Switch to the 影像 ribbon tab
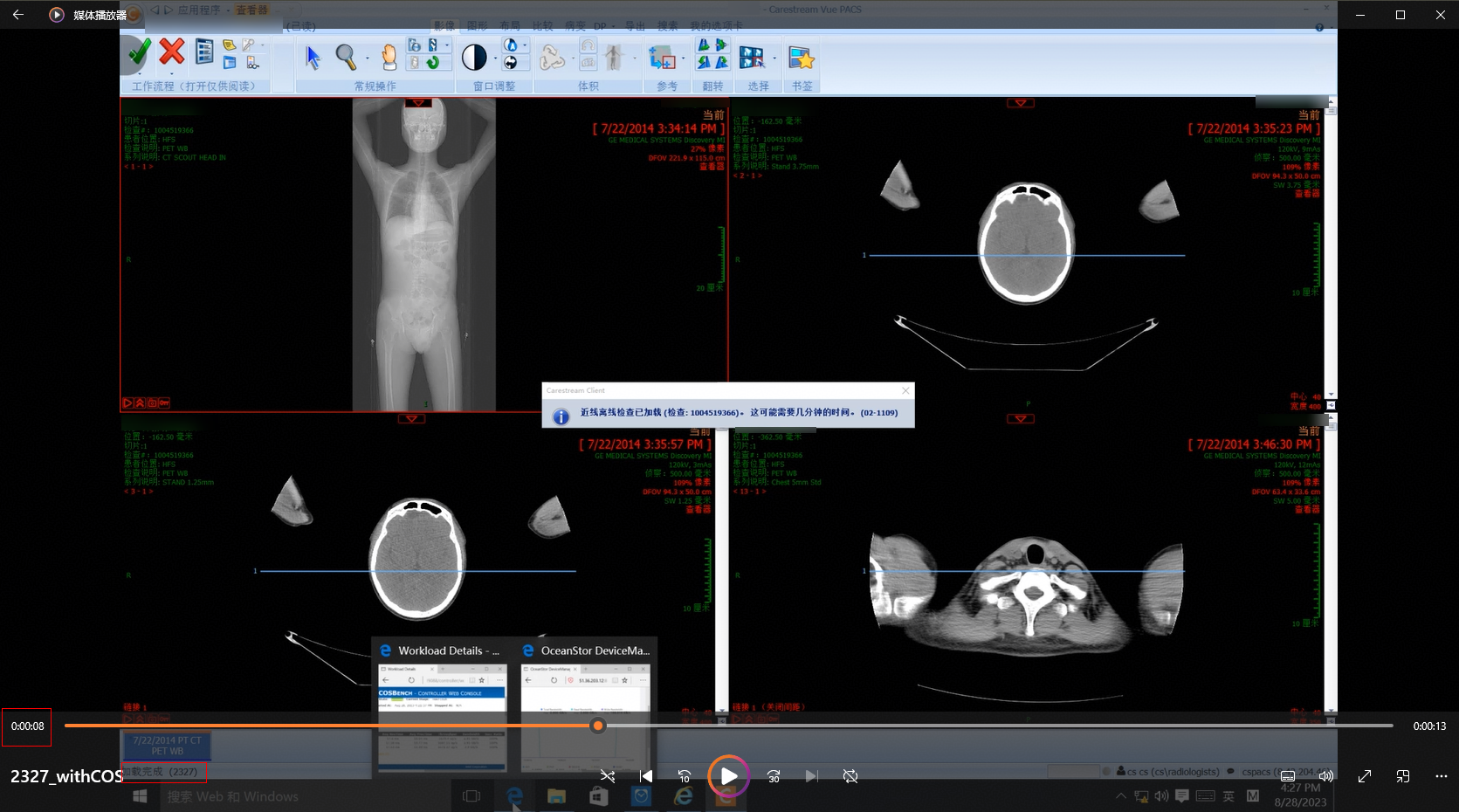Image resolution: width=1459 pixels, height=812 pixels. [x=444, y=26]
